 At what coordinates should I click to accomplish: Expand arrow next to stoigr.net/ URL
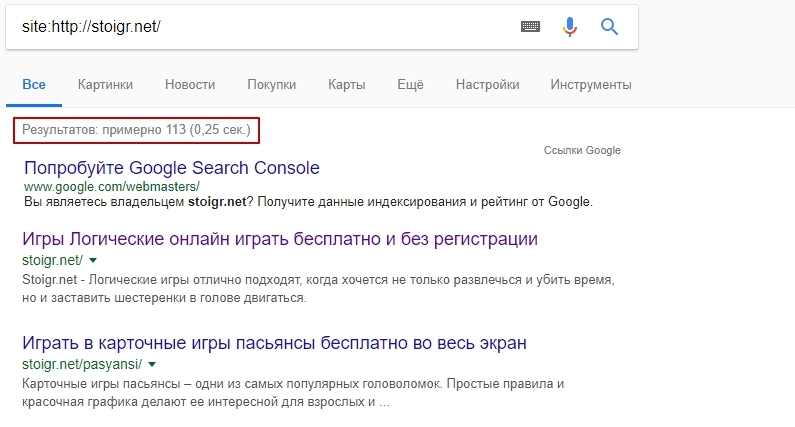[93, 261]
